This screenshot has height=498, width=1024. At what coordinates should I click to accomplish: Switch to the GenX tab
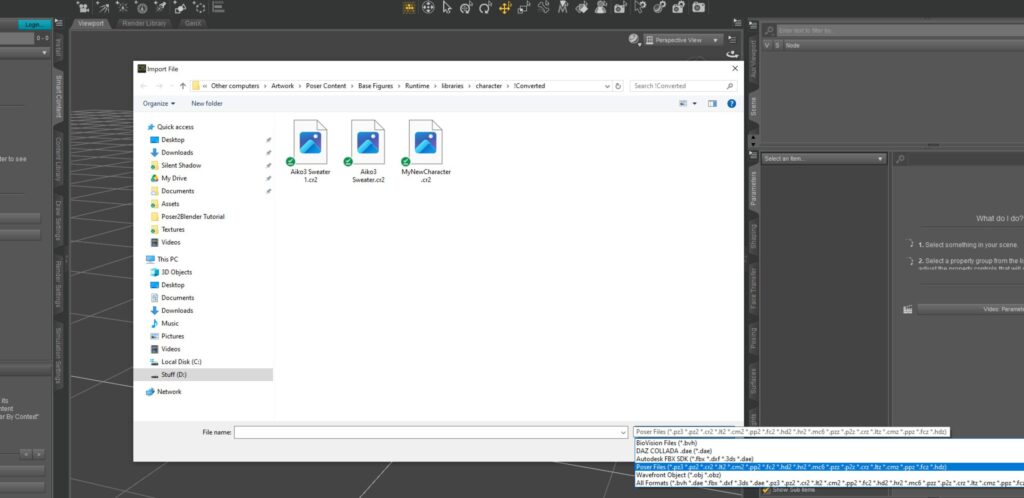[193, 23]
